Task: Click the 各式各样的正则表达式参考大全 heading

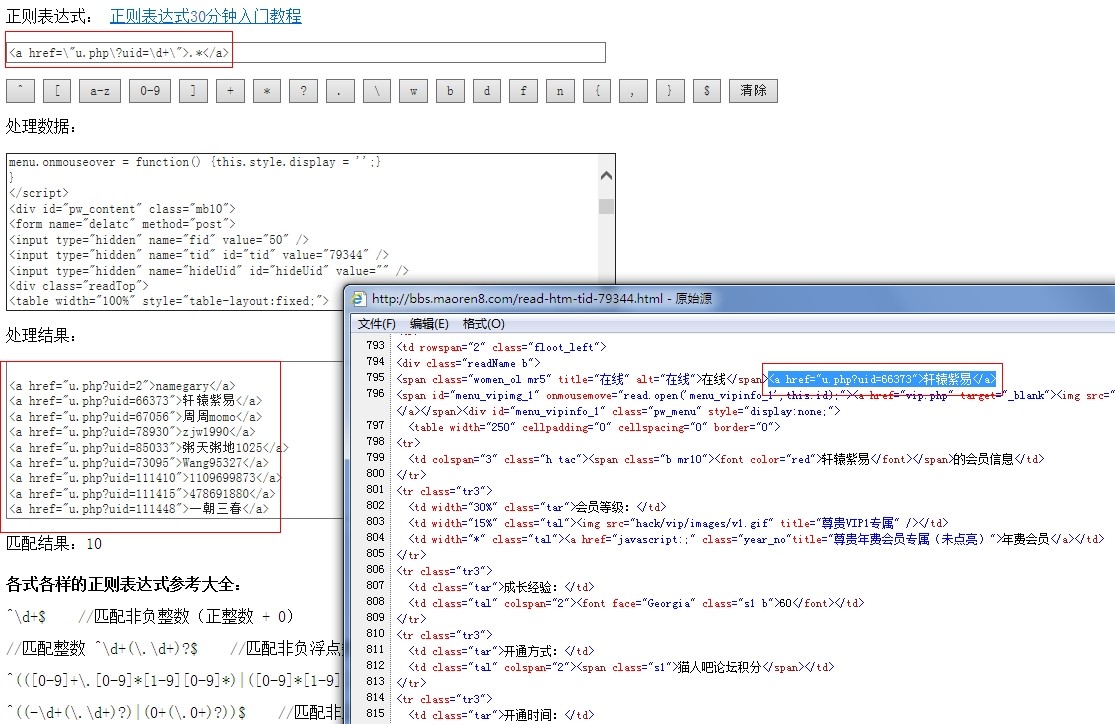Action: click(x=124, y=584)
